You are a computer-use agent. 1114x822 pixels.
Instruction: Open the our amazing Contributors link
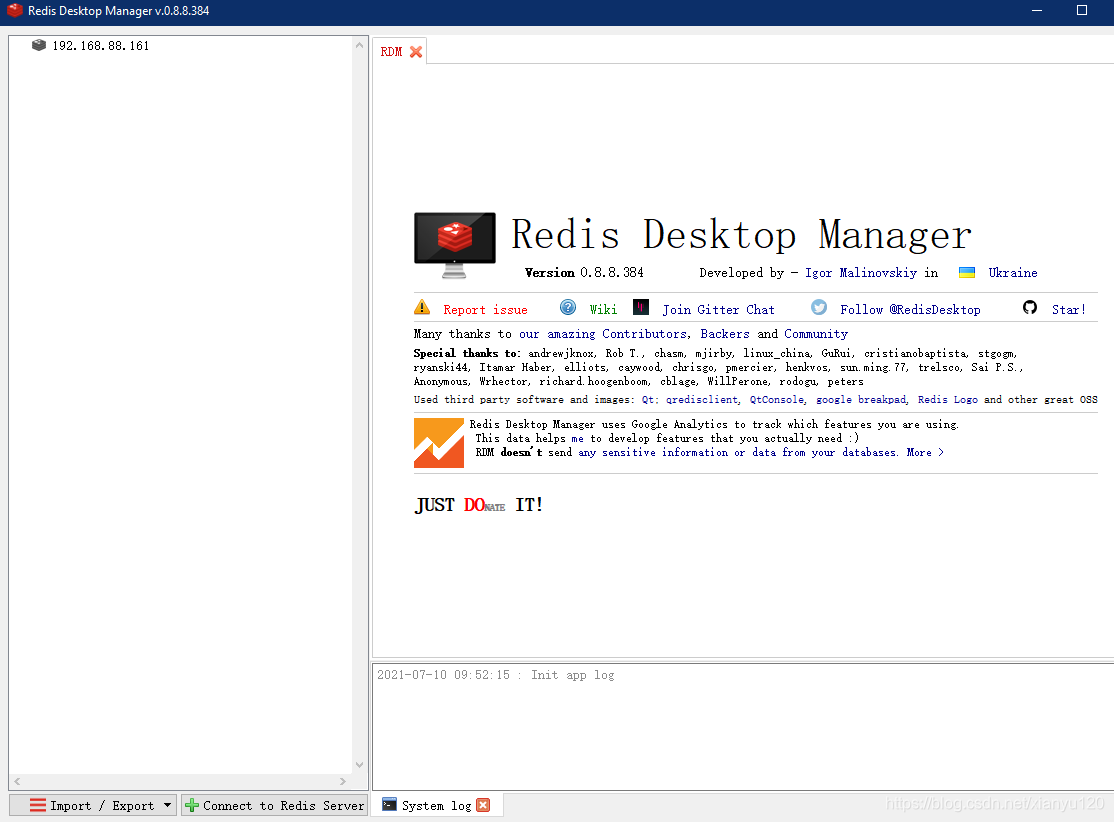point(602,334)
